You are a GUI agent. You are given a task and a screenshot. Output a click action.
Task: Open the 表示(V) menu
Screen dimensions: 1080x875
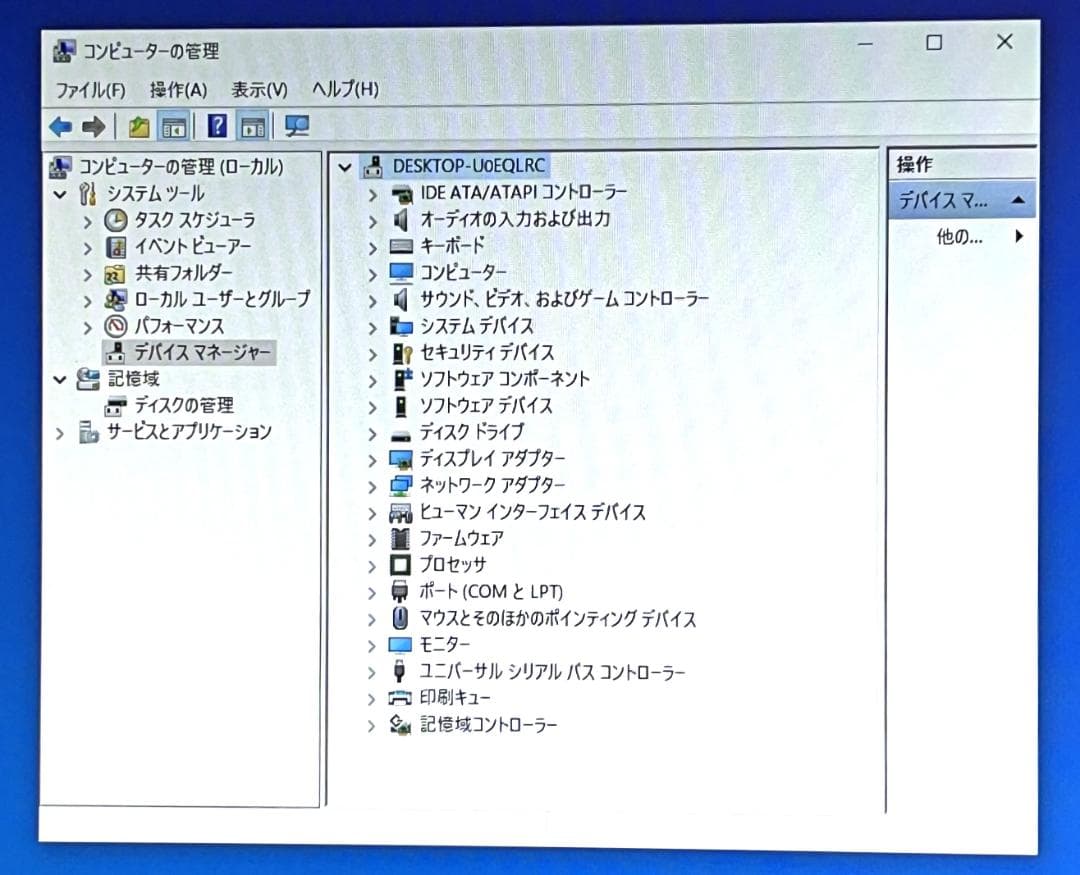tap(259, 90)
